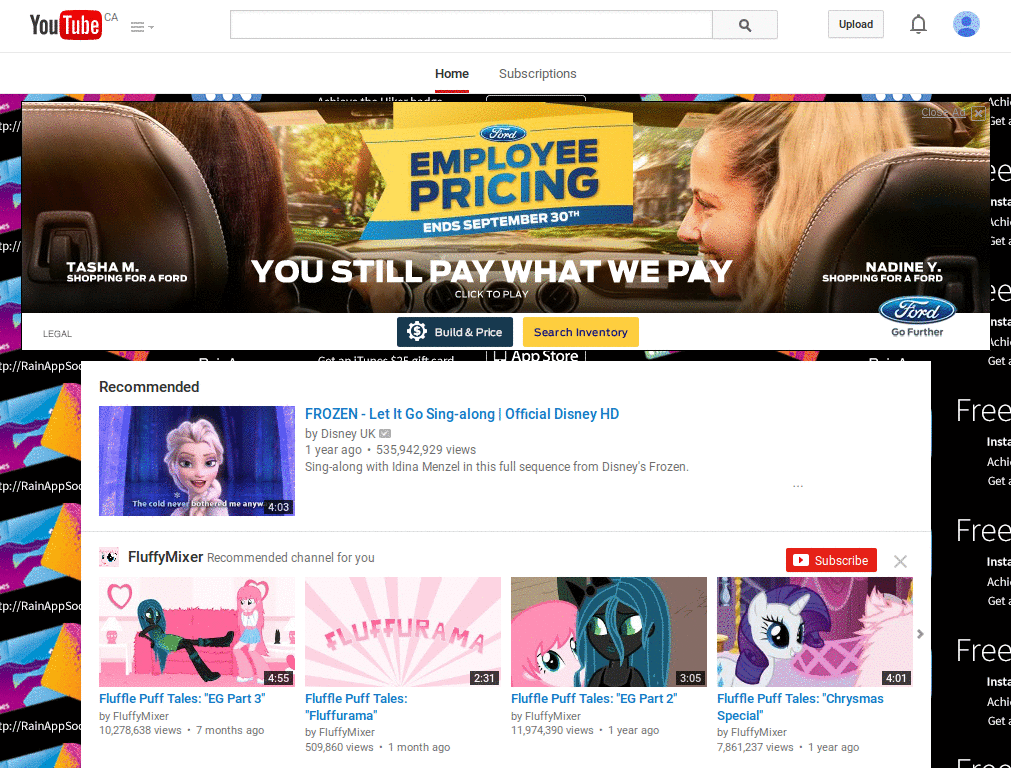
Task: Open Fluffle Puff Tales: "Fluffurama" title
Action: [x=356, y=707]
